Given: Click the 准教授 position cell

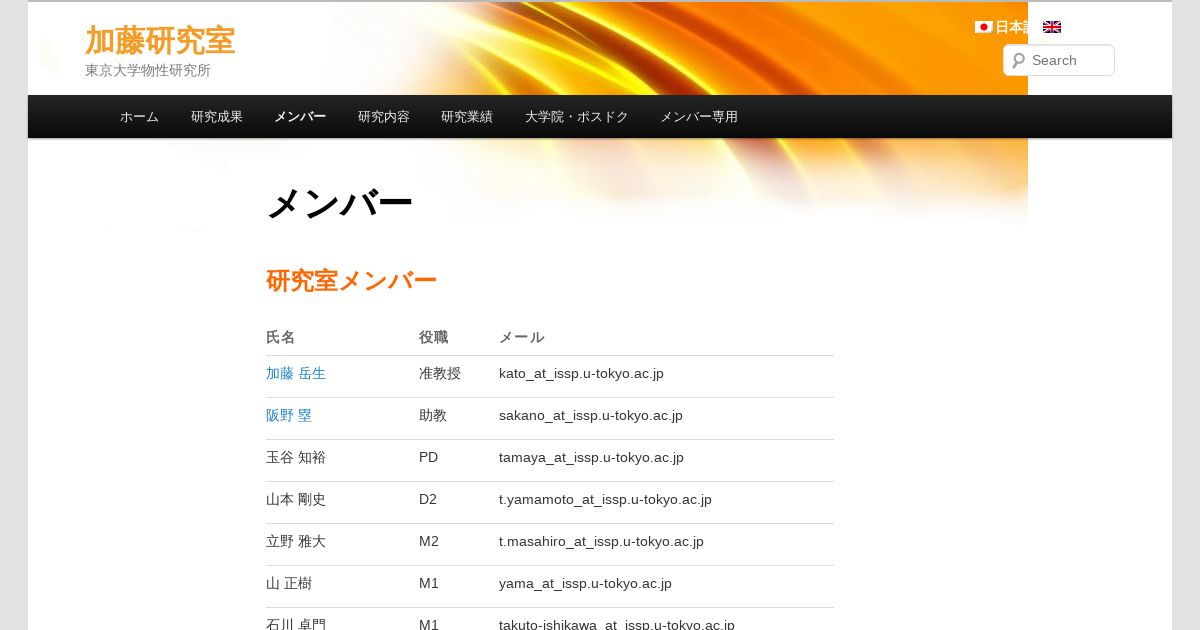Looking at the screenshot, I should click(x=440, y=373).
